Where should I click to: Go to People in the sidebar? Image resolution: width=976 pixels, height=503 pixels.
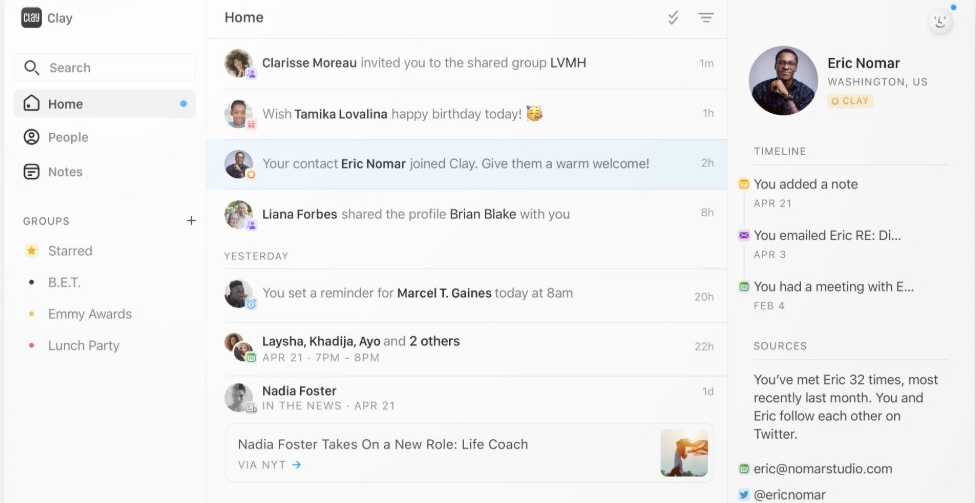coord(68,137)
